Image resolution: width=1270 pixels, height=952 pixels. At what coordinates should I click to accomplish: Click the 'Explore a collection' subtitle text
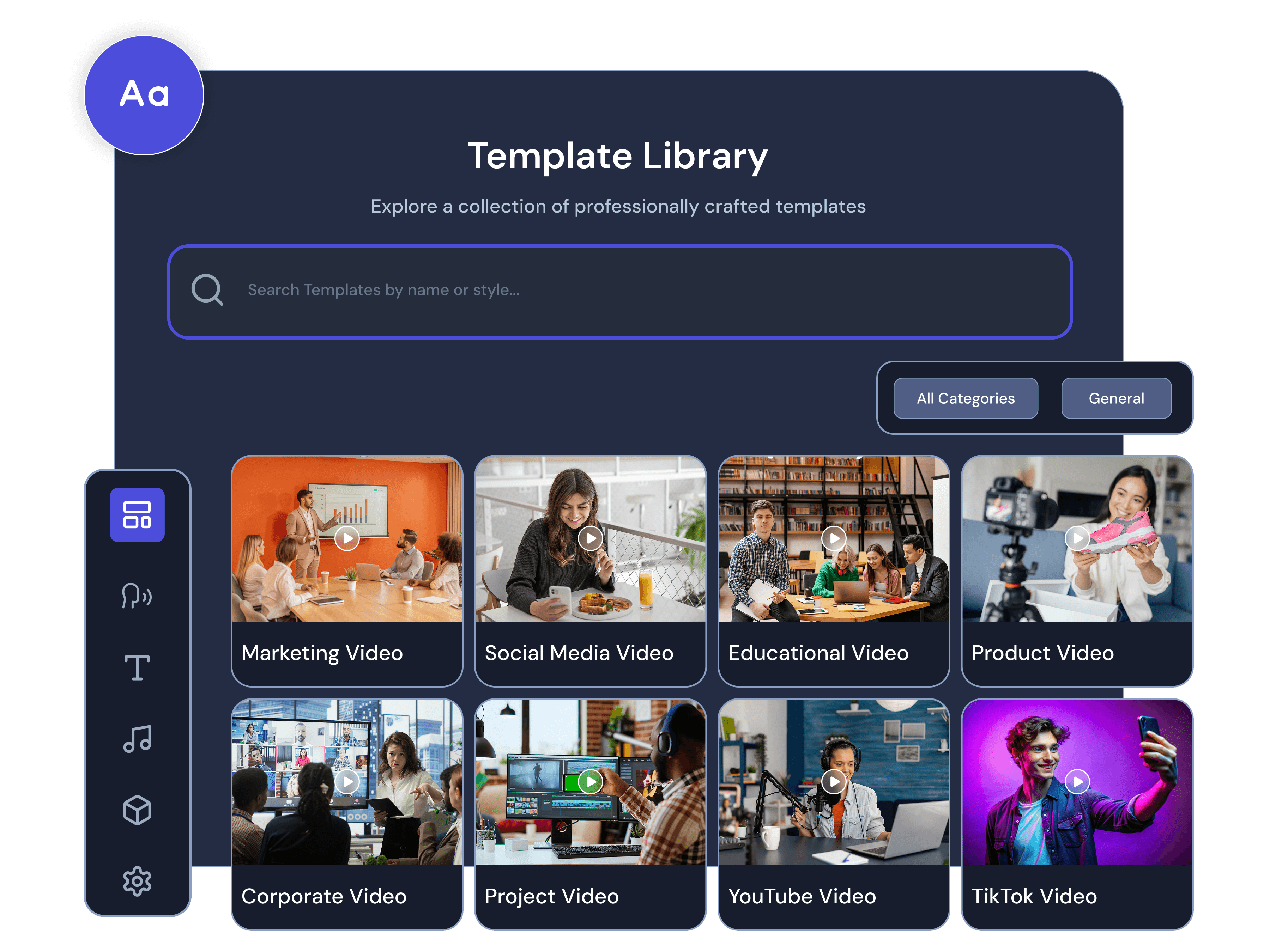[x=618, y=206]
